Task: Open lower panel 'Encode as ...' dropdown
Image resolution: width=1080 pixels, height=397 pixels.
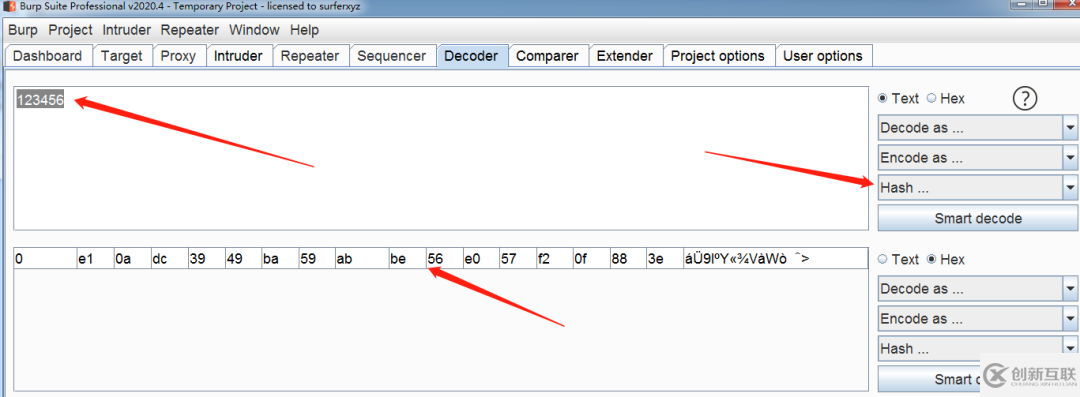Action: coord(978,318)
